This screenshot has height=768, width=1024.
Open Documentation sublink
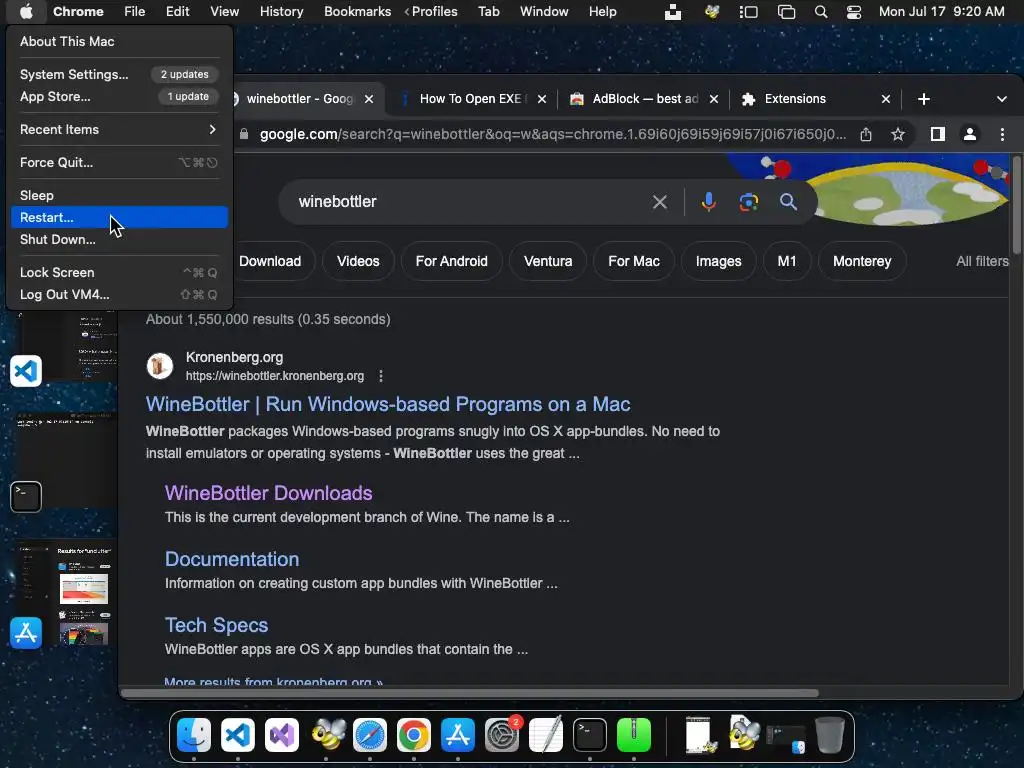click(232, 559)
